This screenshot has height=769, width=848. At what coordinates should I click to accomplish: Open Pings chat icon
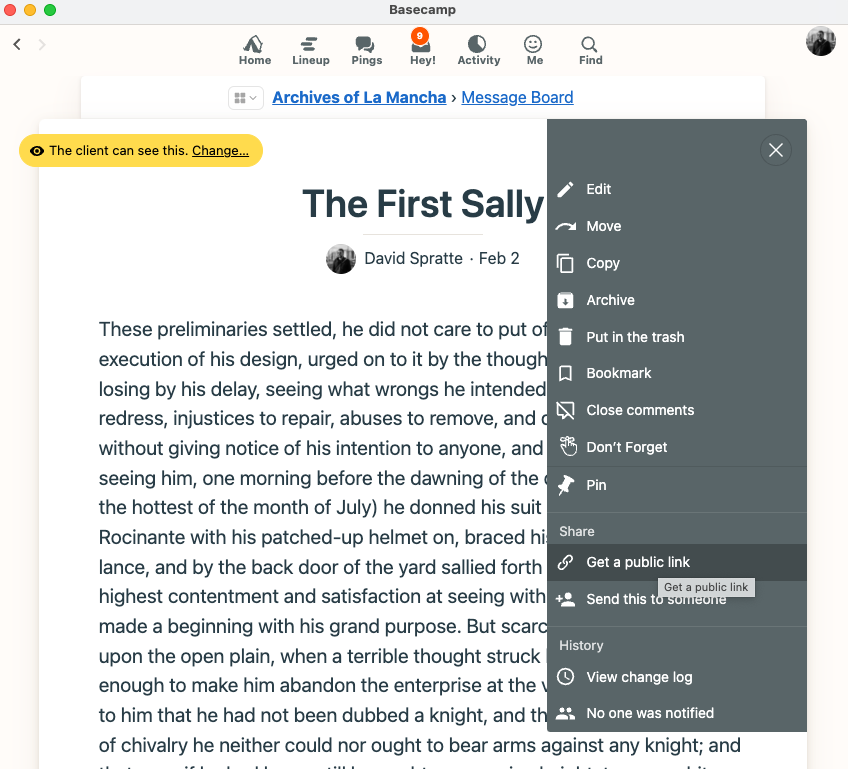click(x=367, y=51)
